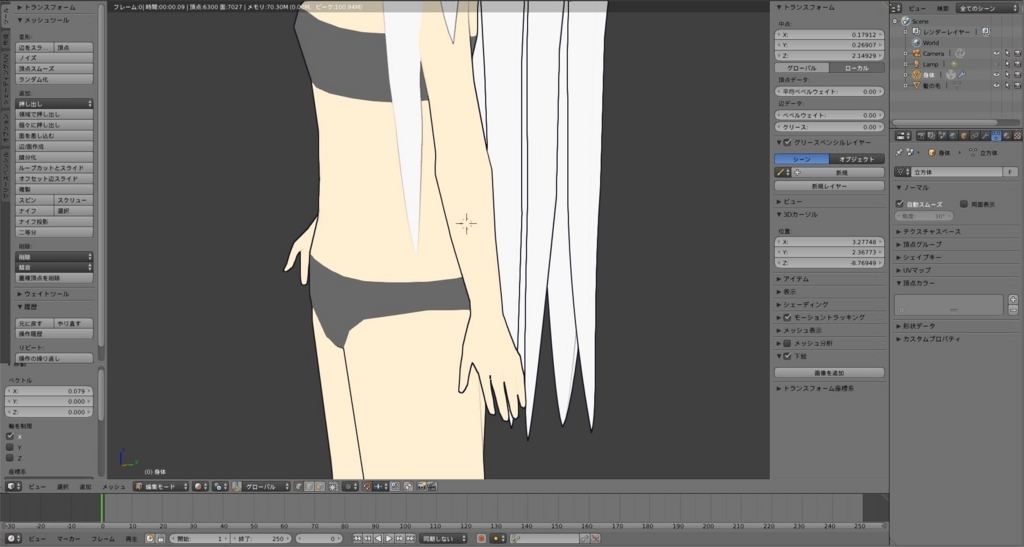Open the 押し出し dropdown
This screenshot has height=547, width=1024.
(x=54, y=104)
